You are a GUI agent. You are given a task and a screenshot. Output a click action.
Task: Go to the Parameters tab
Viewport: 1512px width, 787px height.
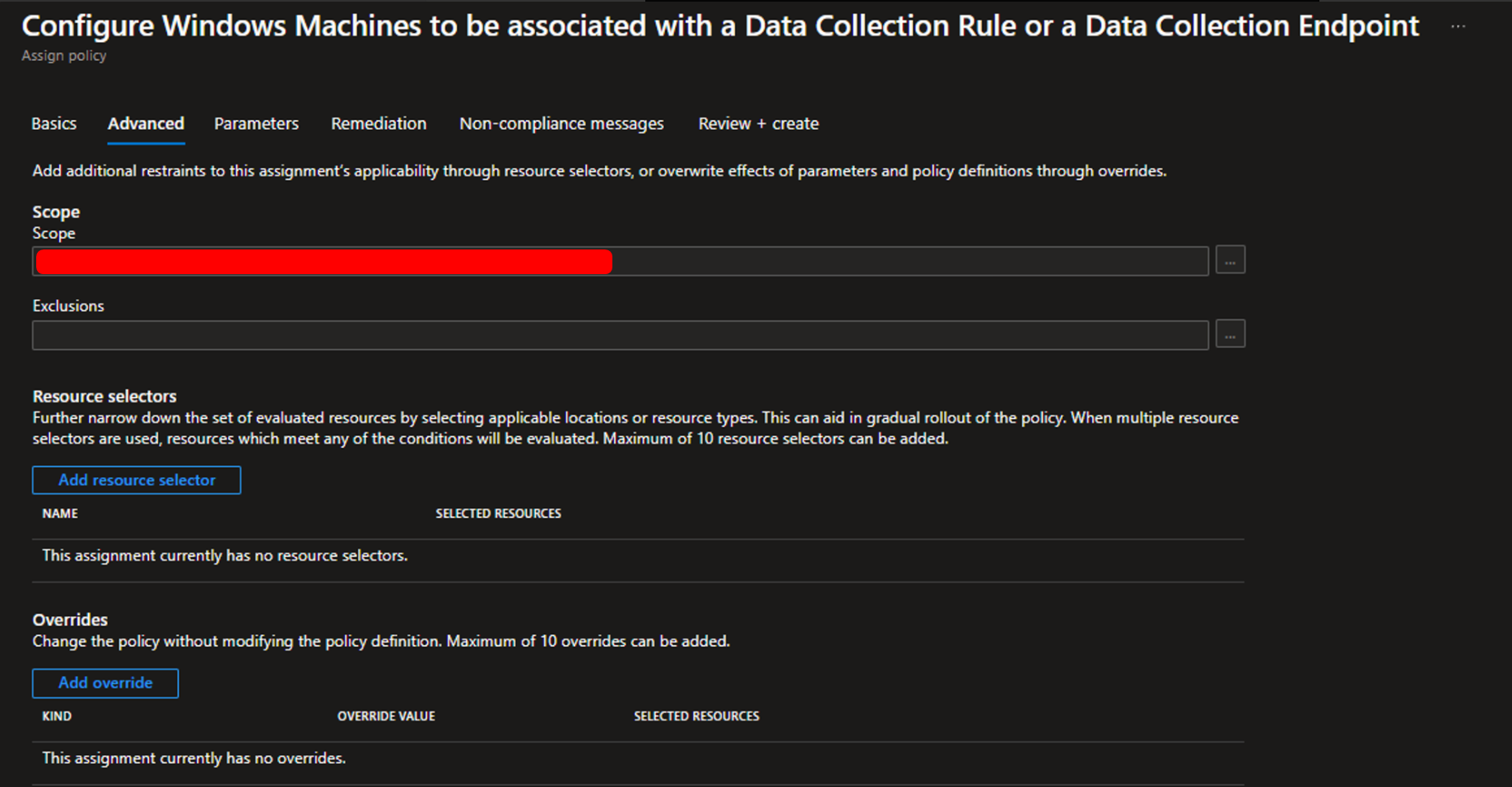click(256, 123)
